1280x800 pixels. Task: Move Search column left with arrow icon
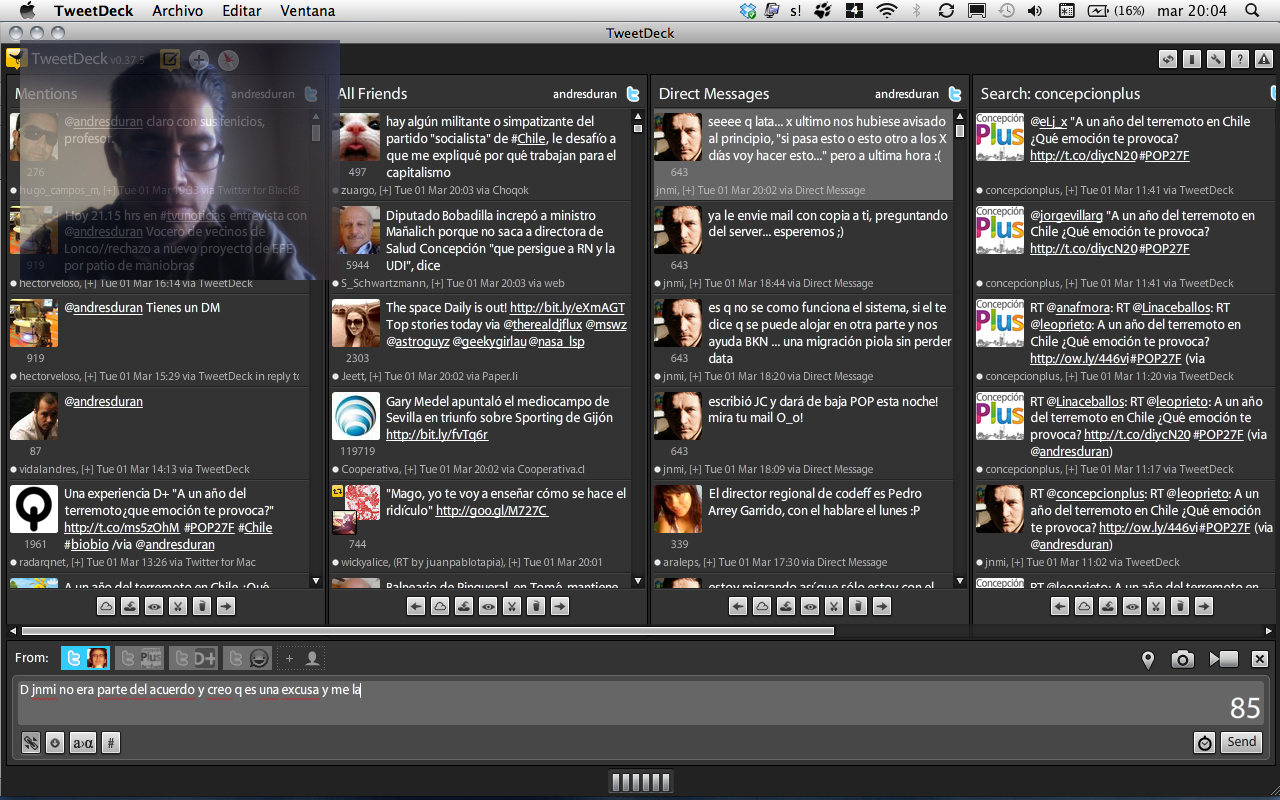tap(1060, 606)
